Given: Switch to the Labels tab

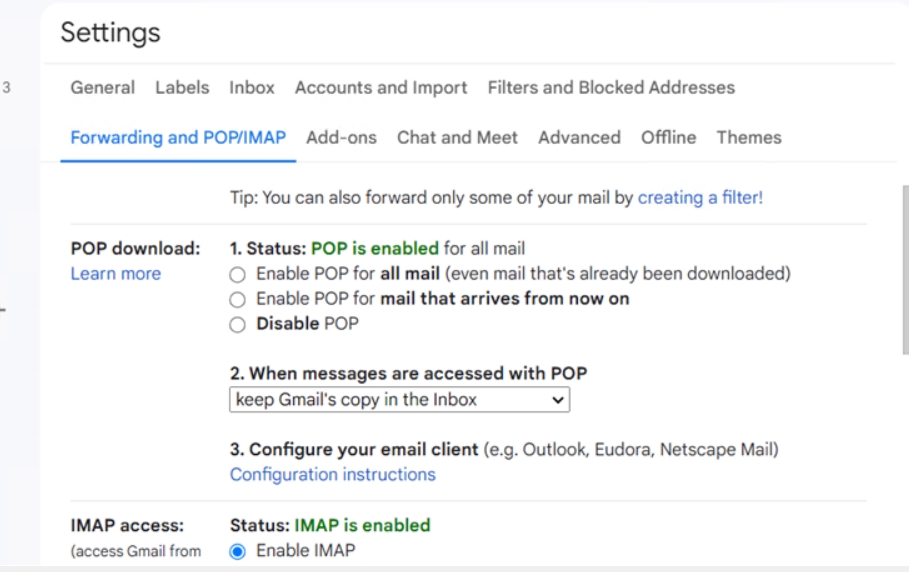Looking at the screenshot, I should tap(182, 88).
